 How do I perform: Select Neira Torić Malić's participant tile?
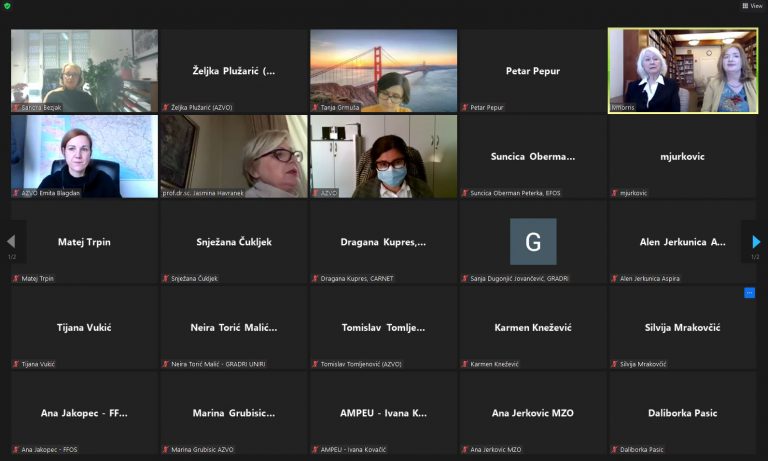pos(234,327)
